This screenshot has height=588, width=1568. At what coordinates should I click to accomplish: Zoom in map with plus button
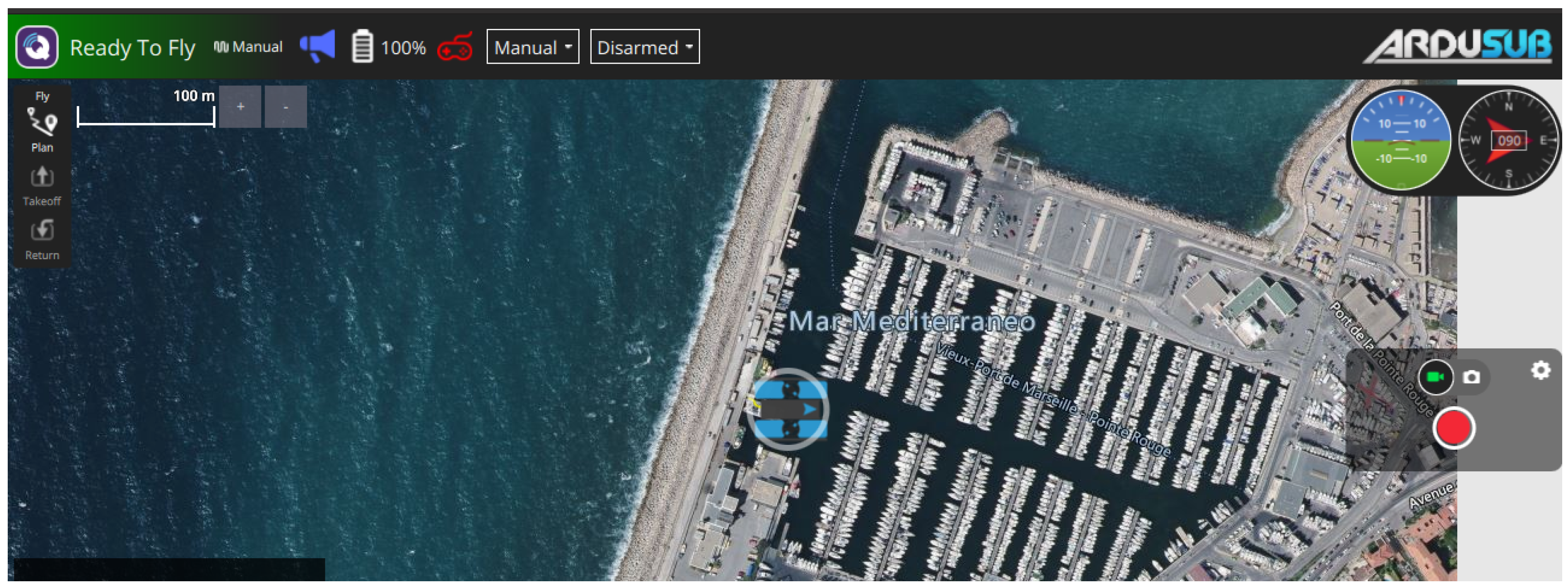(241, 107)
